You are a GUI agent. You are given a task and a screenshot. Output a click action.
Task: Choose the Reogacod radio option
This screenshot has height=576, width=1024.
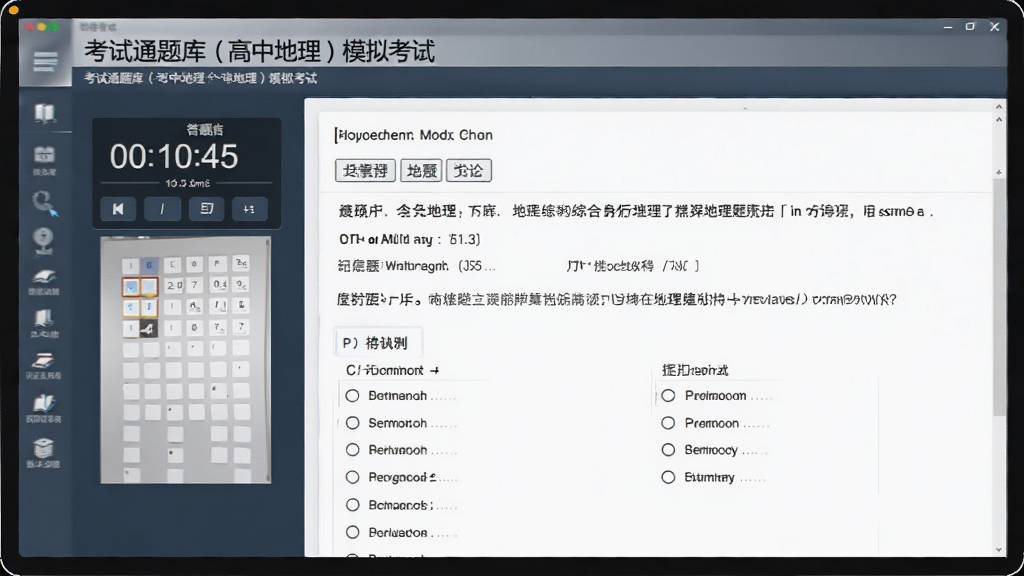tap(353, 477)
